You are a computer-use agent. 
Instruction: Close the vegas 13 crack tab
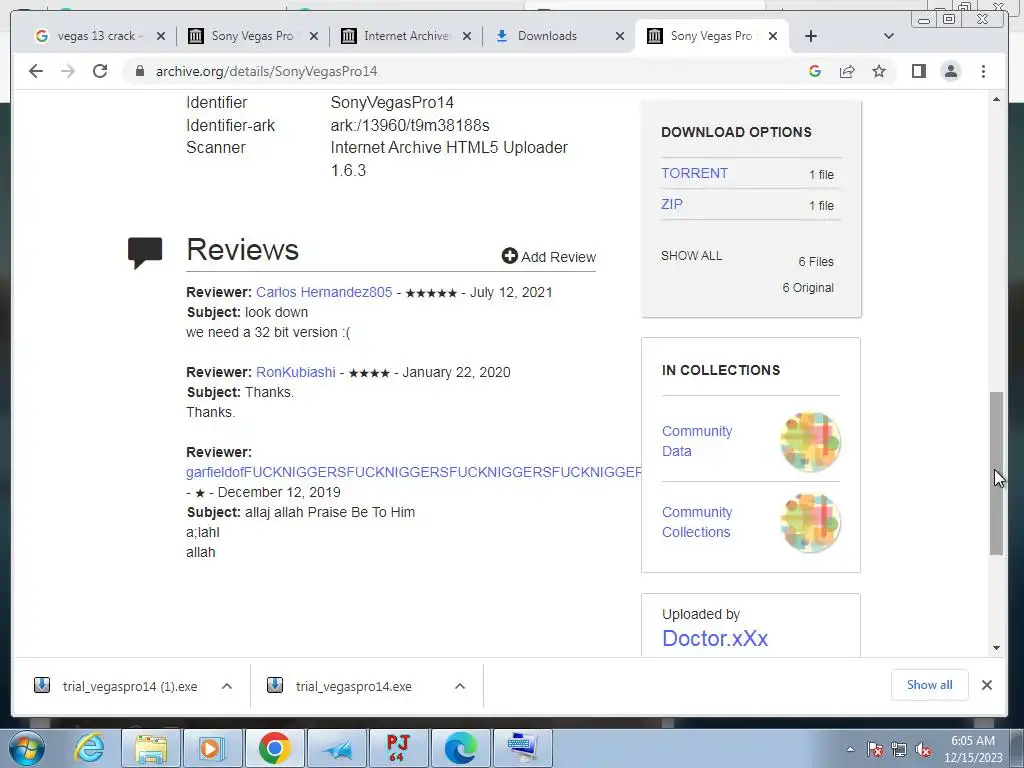click(161, 36)
